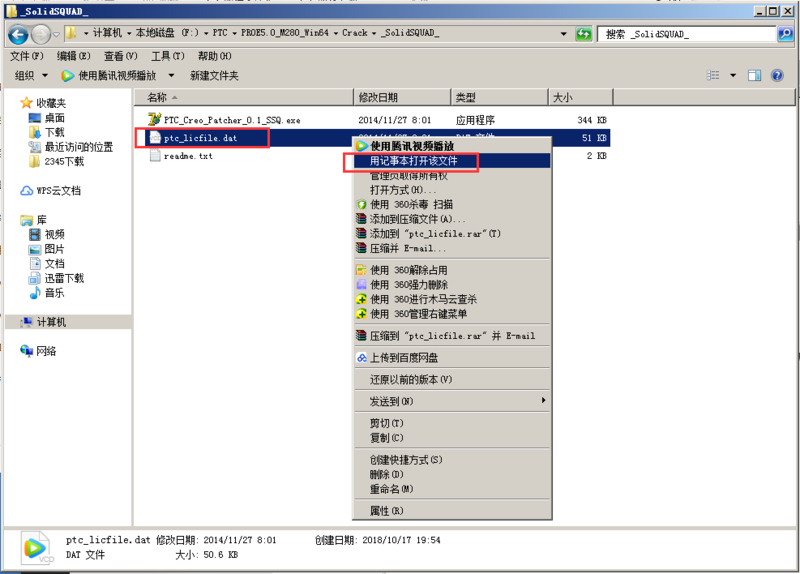The image size is (800, 574).
Task: Choose 用记事本打开该文件 from context menu
Action: (453, 161)
